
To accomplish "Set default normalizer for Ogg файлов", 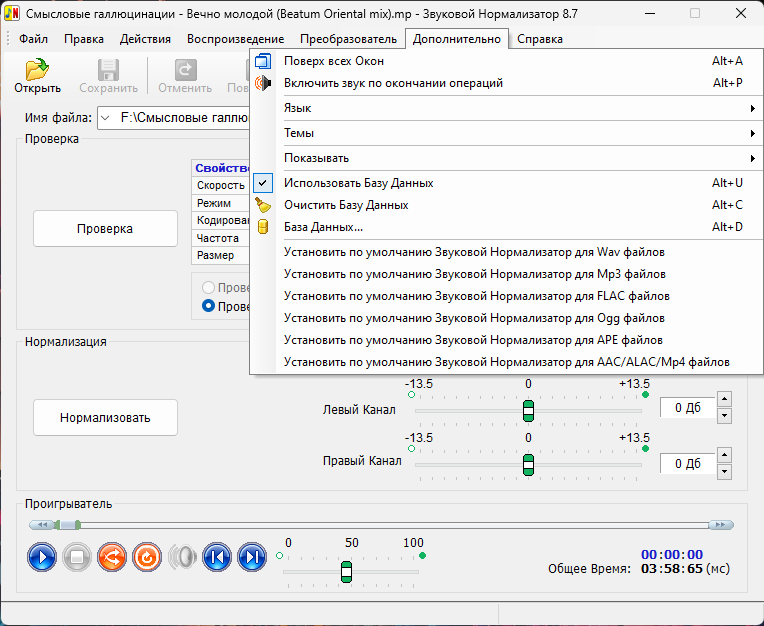I will 507,318.
